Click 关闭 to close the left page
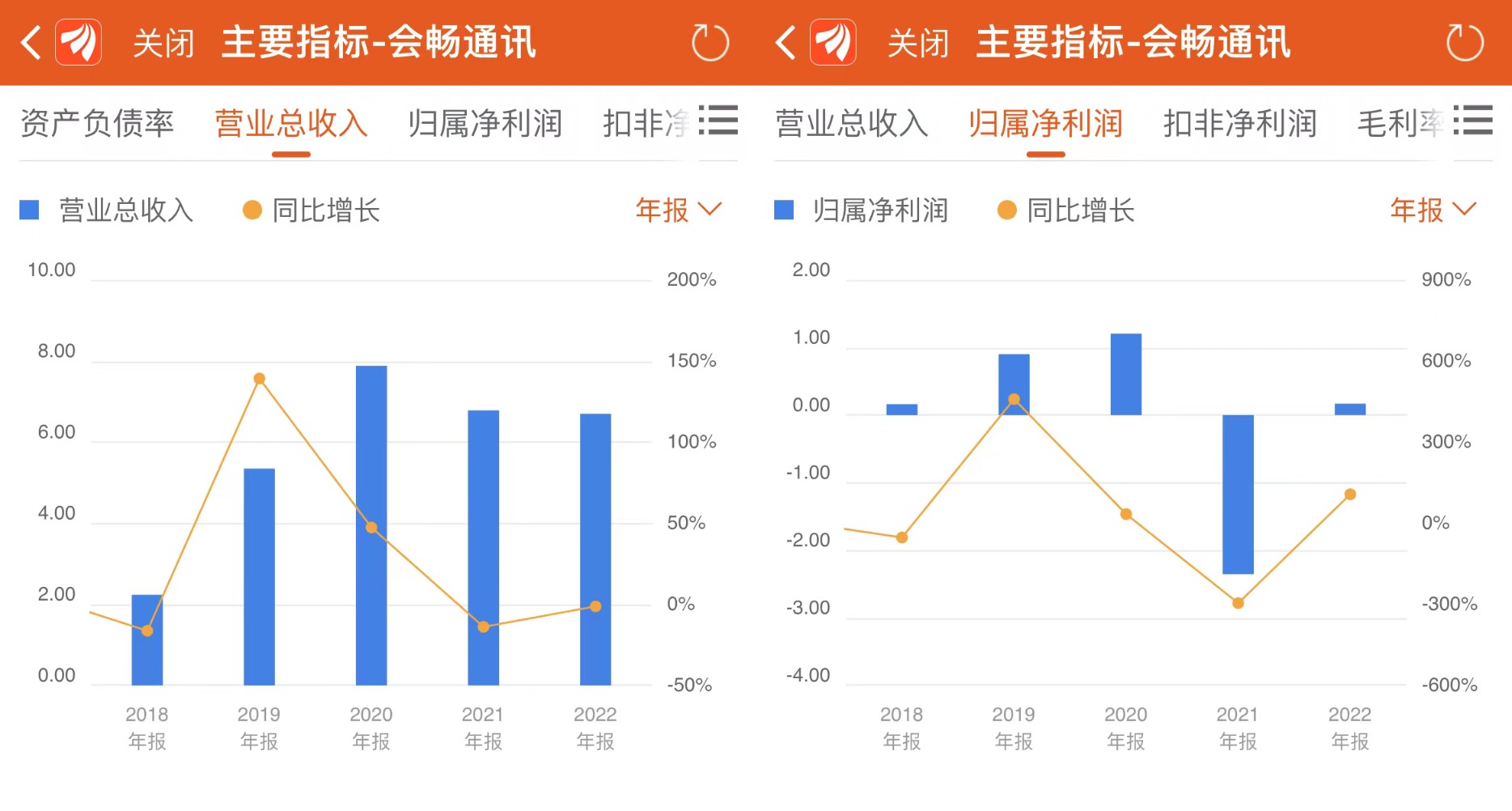Screen dimensions: 1512x811 click(163, 45)
